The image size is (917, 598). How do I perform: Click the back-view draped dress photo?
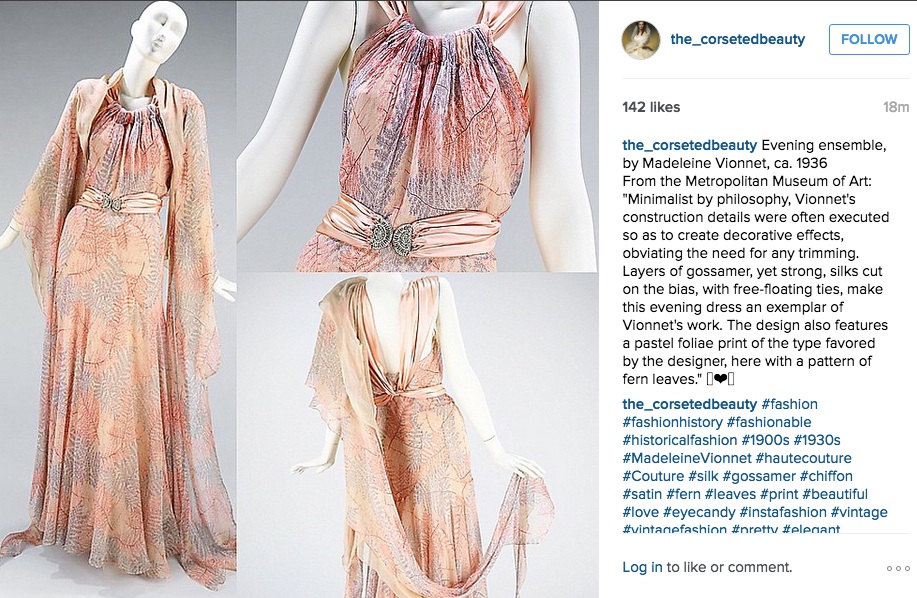[417, 435]
